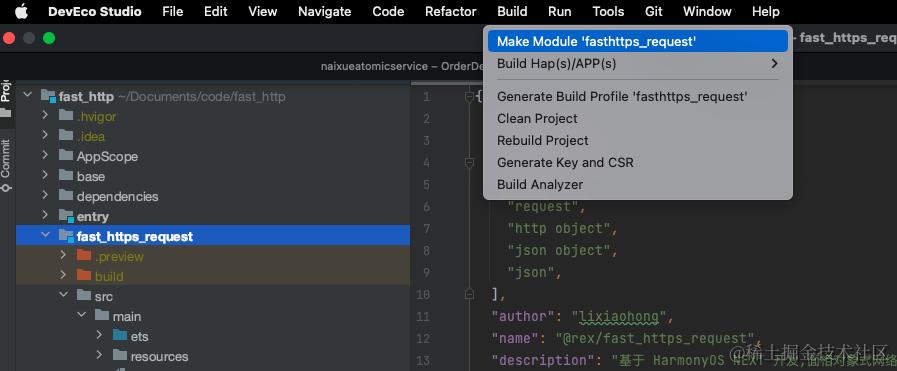Image resolution: width=897 pixels, height=371 pixels.
Task: Open the Commit tool window sidebar icon
Action: [x=6, y=165]
